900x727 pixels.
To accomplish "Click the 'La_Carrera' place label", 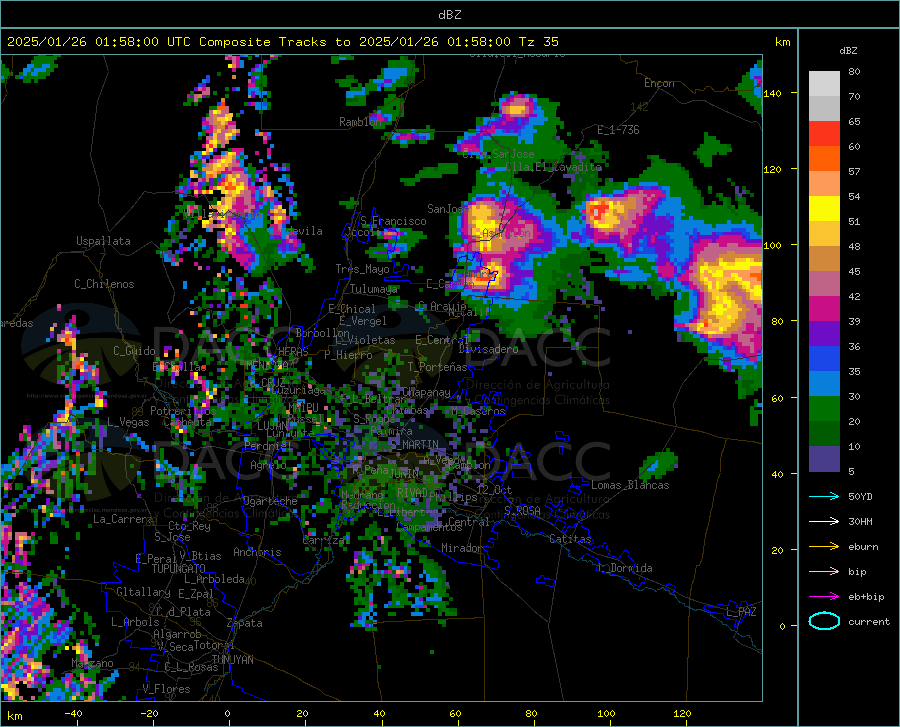I will pos(123,519).
